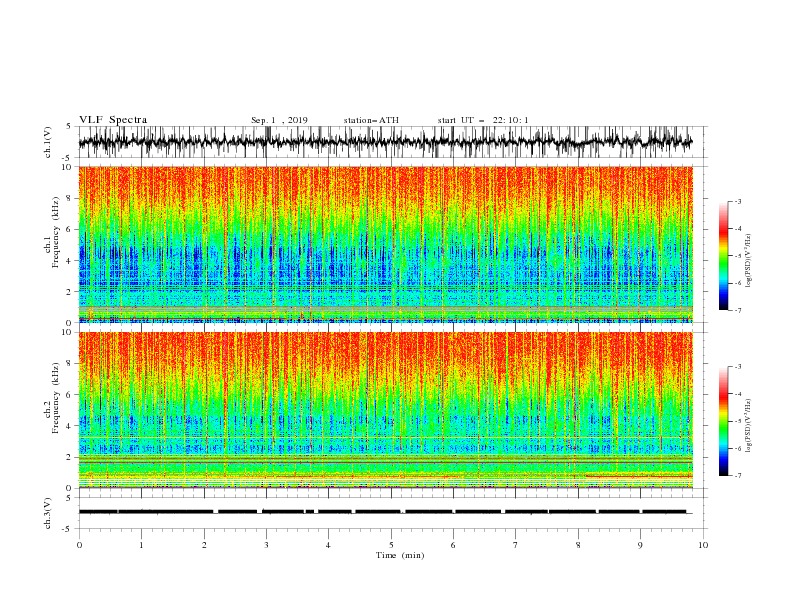Click the "6" kHz tick on ch.2 axis

70,395
